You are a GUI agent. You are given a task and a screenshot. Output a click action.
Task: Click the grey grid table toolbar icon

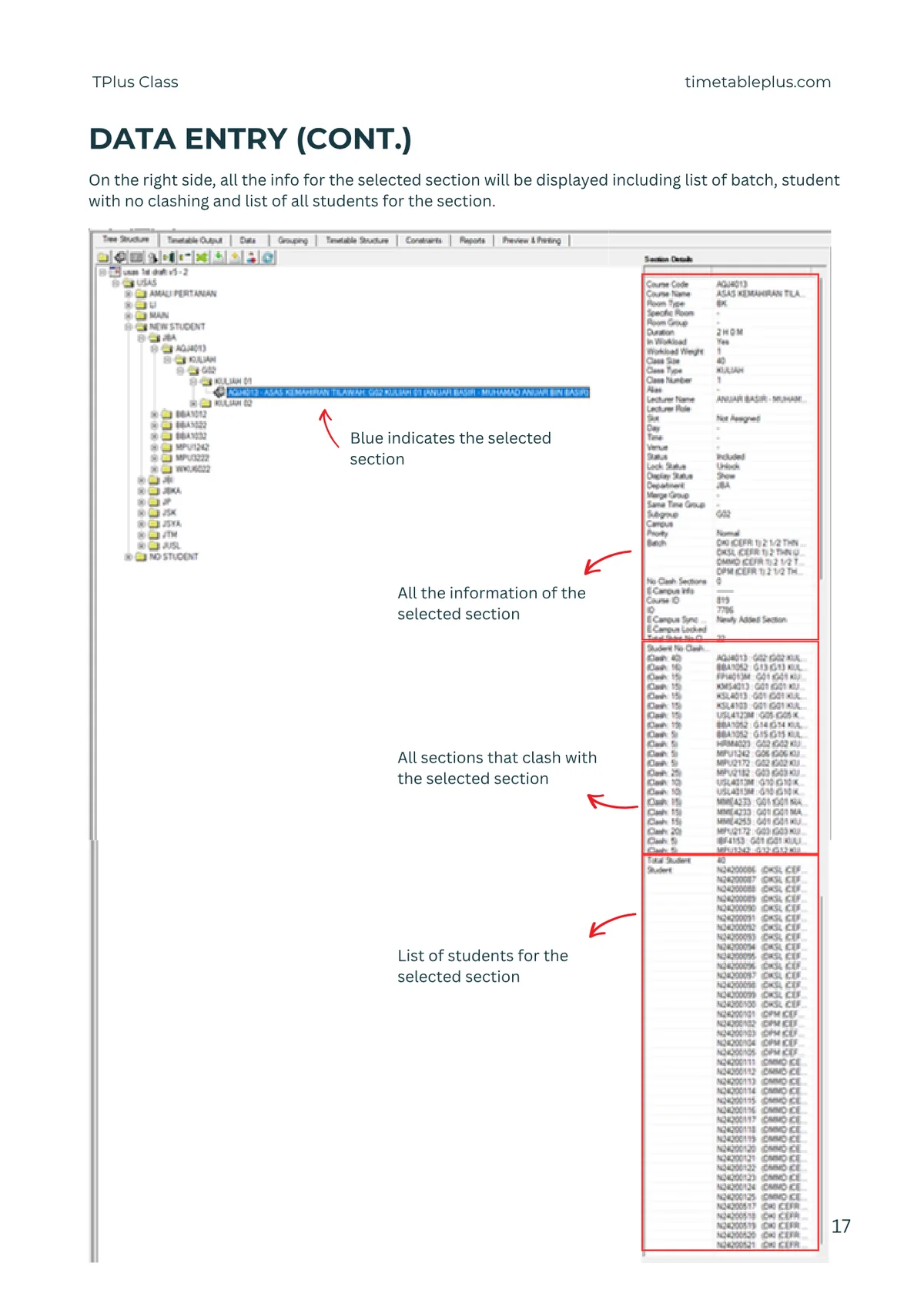136,257
